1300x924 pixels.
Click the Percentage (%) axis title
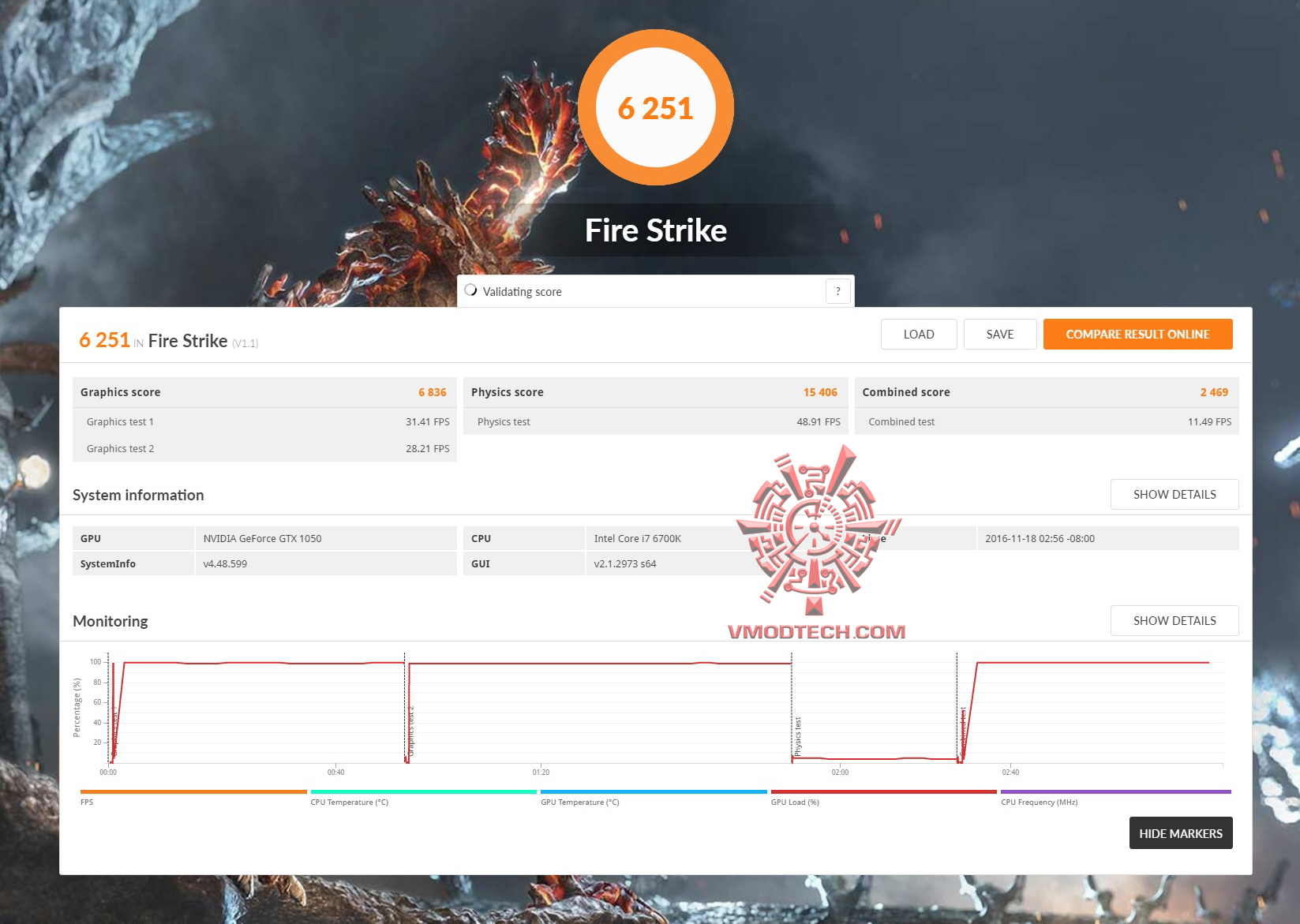[77, 708]
